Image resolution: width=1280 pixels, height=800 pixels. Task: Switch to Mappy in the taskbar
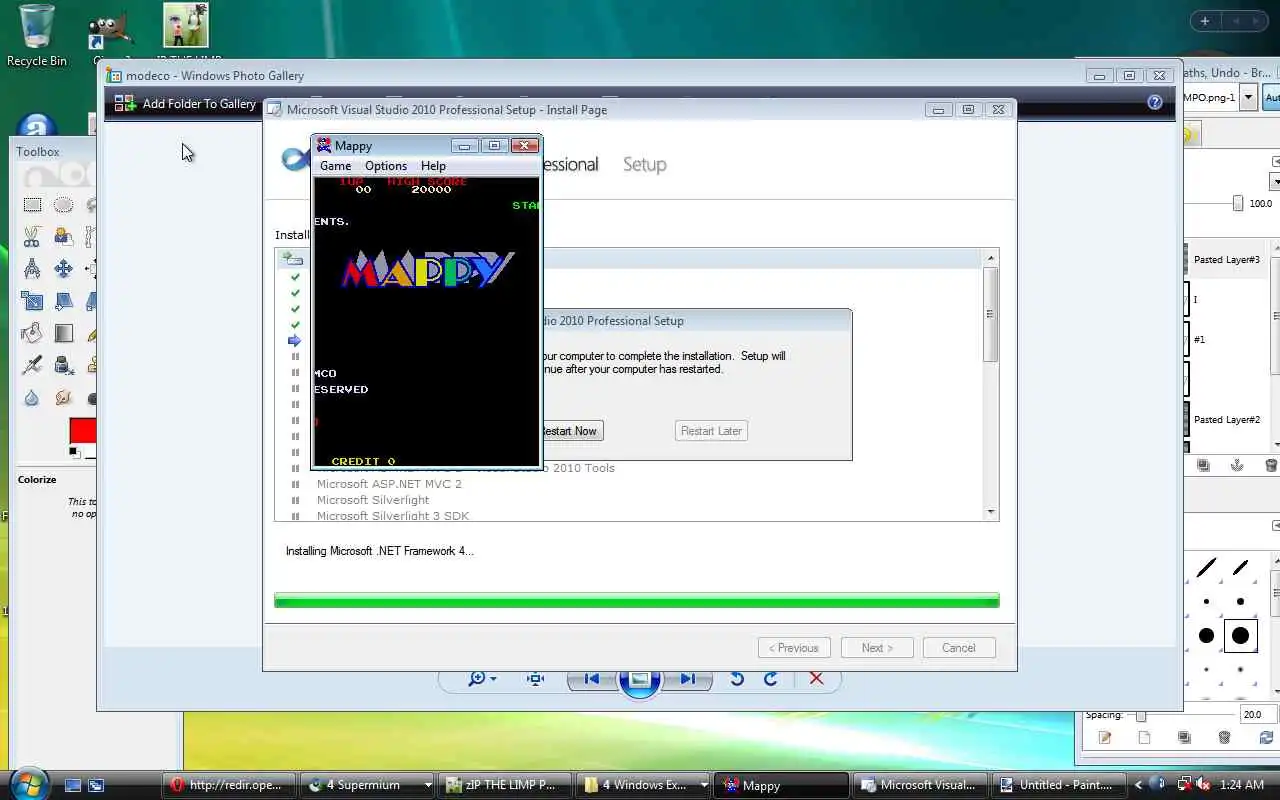(x=783, y=785)
